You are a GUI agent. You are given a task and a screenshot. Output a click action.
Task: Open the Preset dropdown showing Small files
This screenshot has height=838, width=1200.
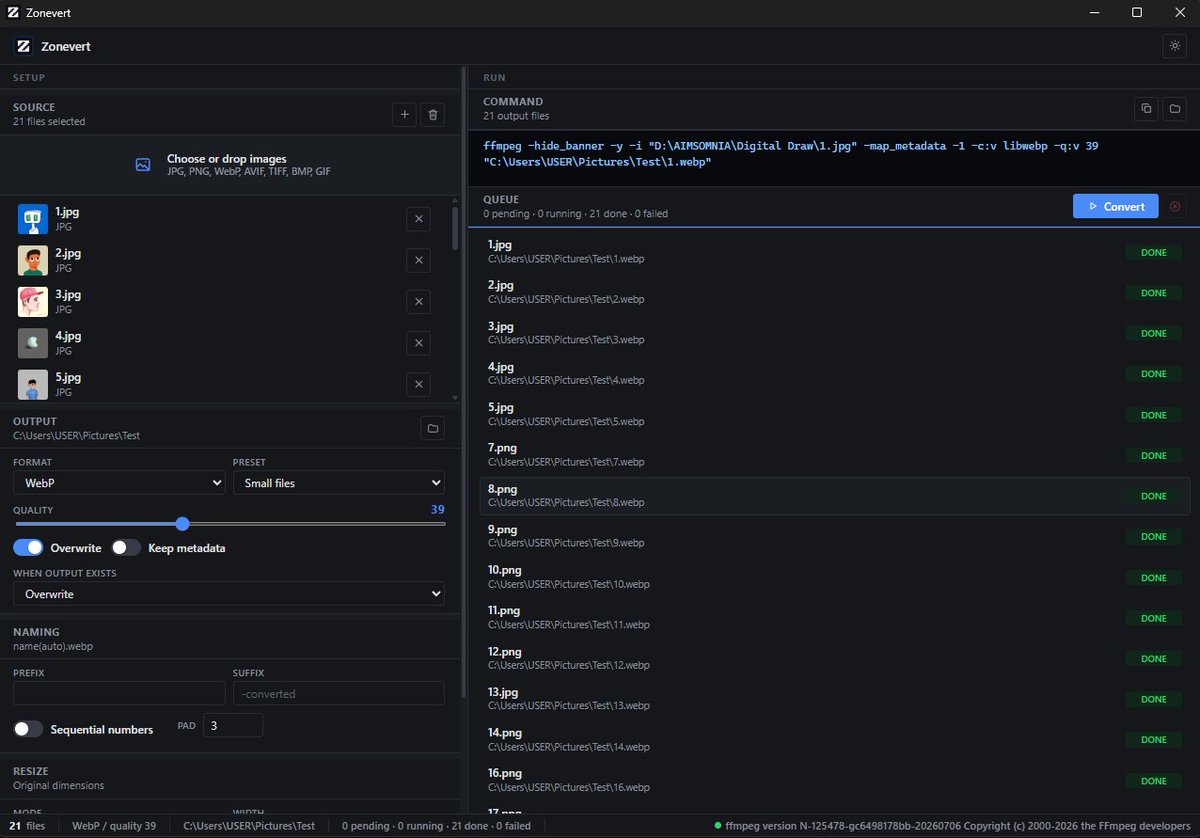pos(339,483)
